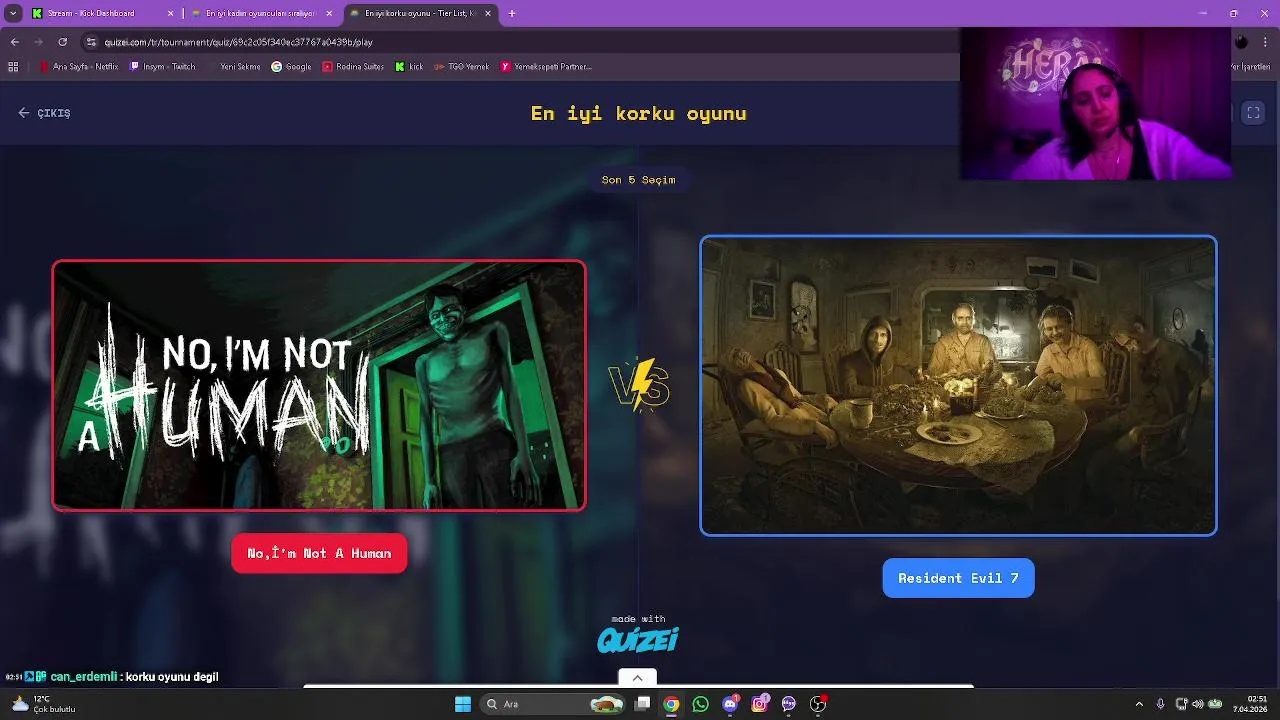The height and width of the screenshot is (720, 1280).
Task: Open the Insym - Twitch bookmark
Action: (163, 67)
